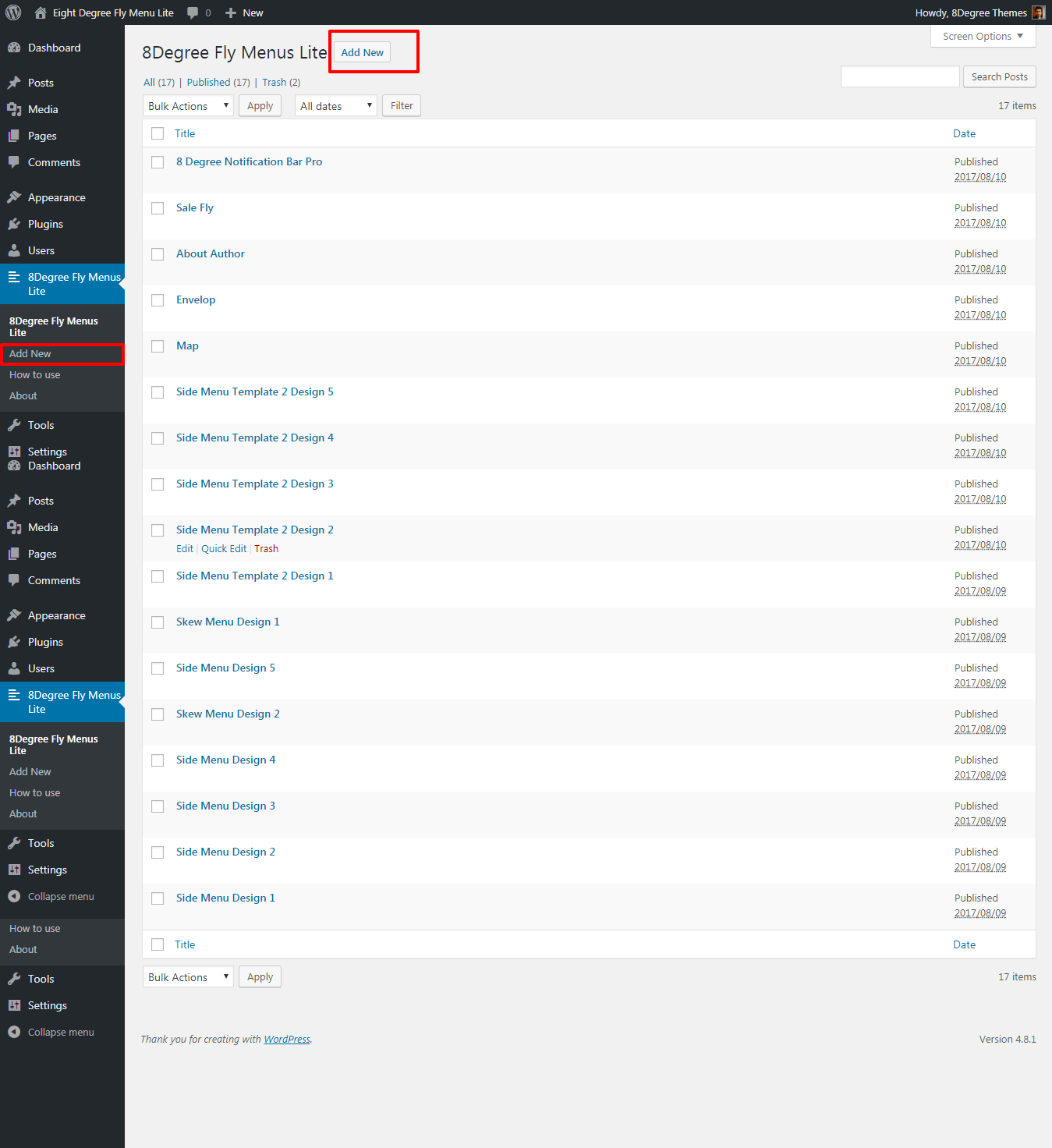Screen dimensions: 1052x1148
Task: Open Side Menu Template 2 Design 2 title
Action: [255, 530]
